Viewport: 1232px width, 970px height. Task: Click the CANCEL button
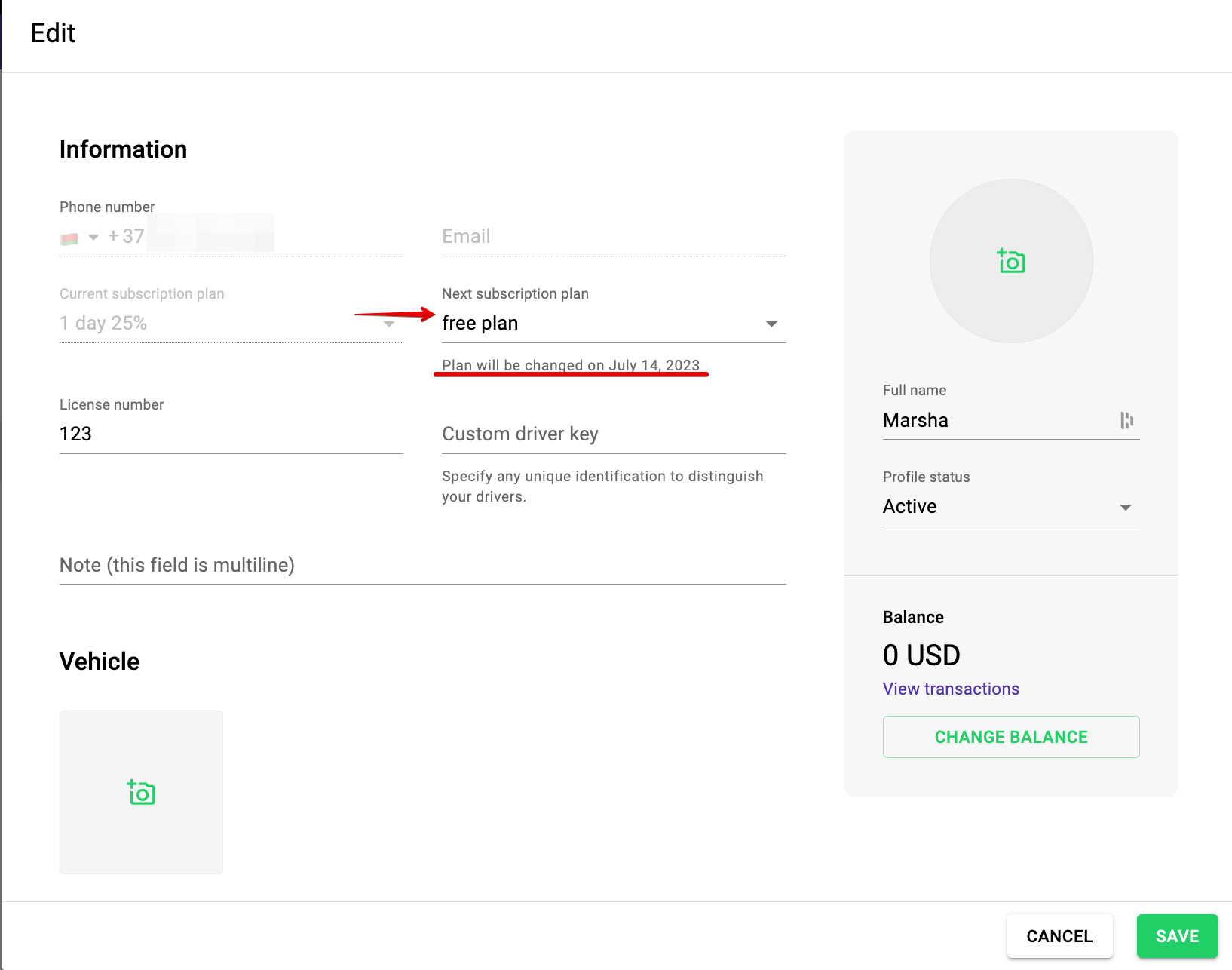1059,936
